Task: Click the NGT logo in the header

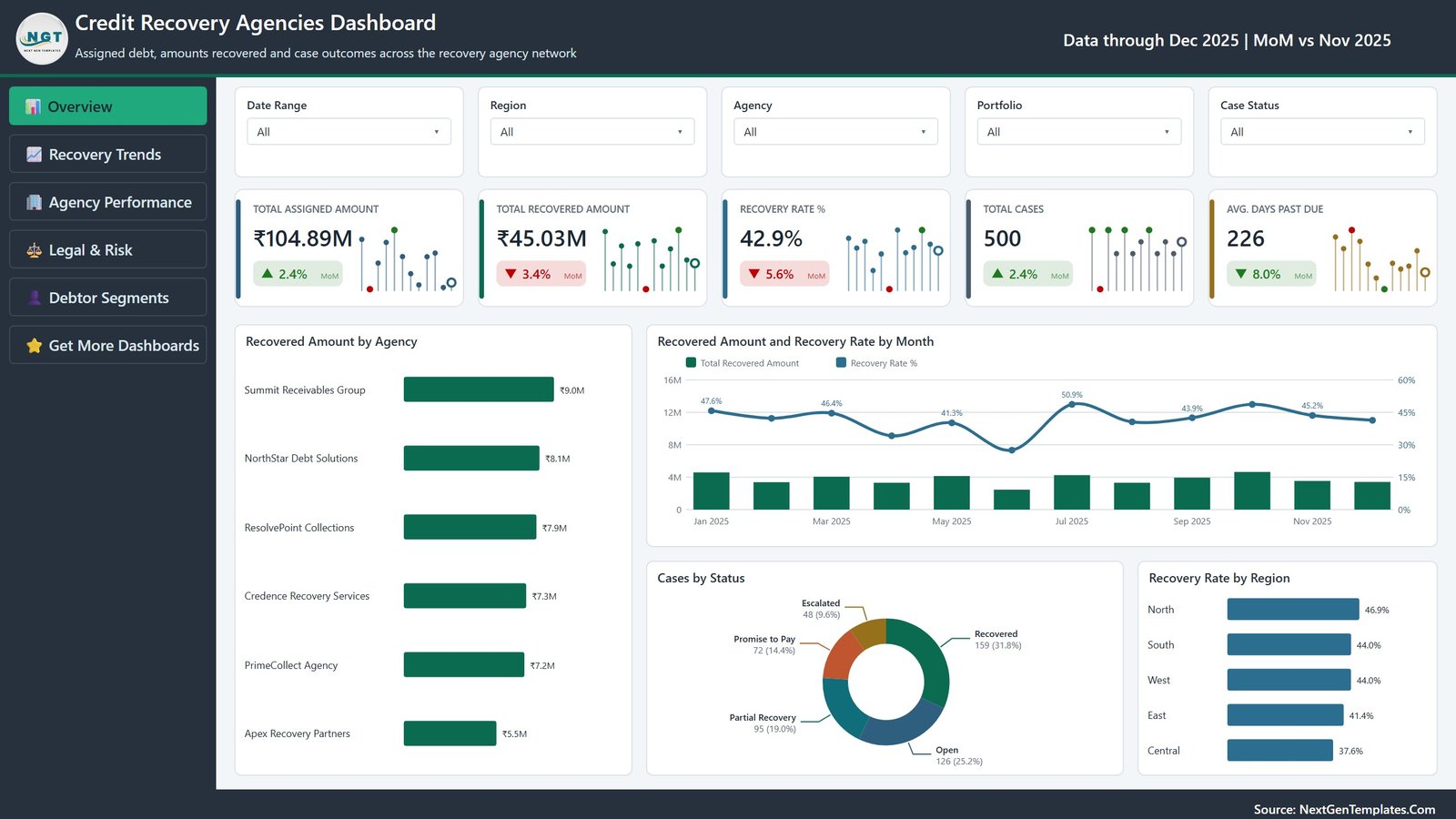Action: tap(42, 38)
